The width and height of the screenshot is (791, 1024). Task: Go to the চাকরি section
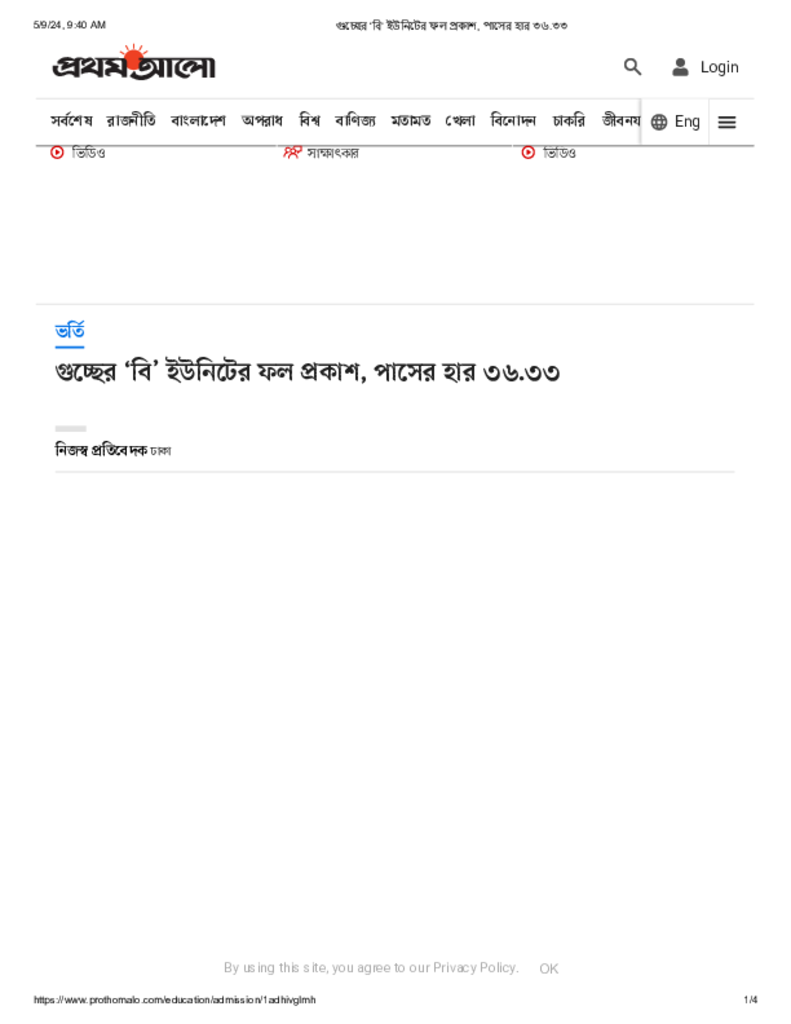[x=569, y=121]
